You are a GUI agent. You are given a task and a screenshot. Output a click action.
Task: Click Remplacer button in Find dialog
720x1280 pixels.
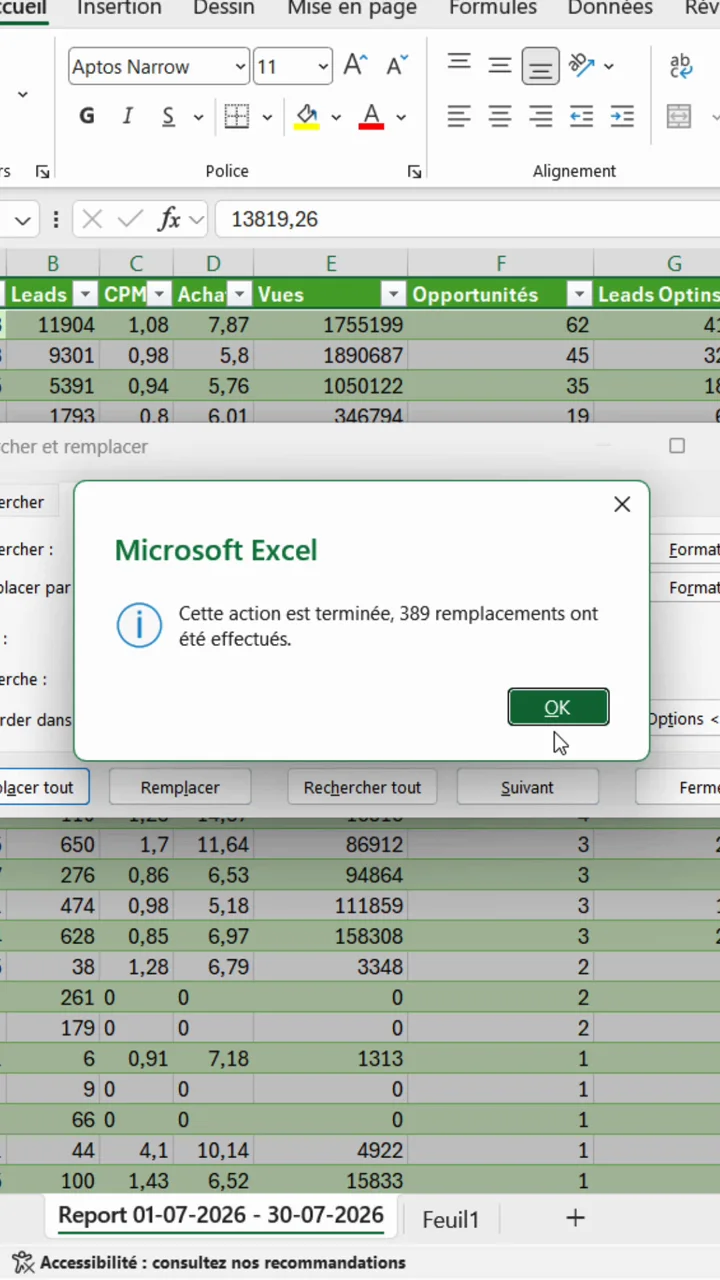tap(180, 787)
